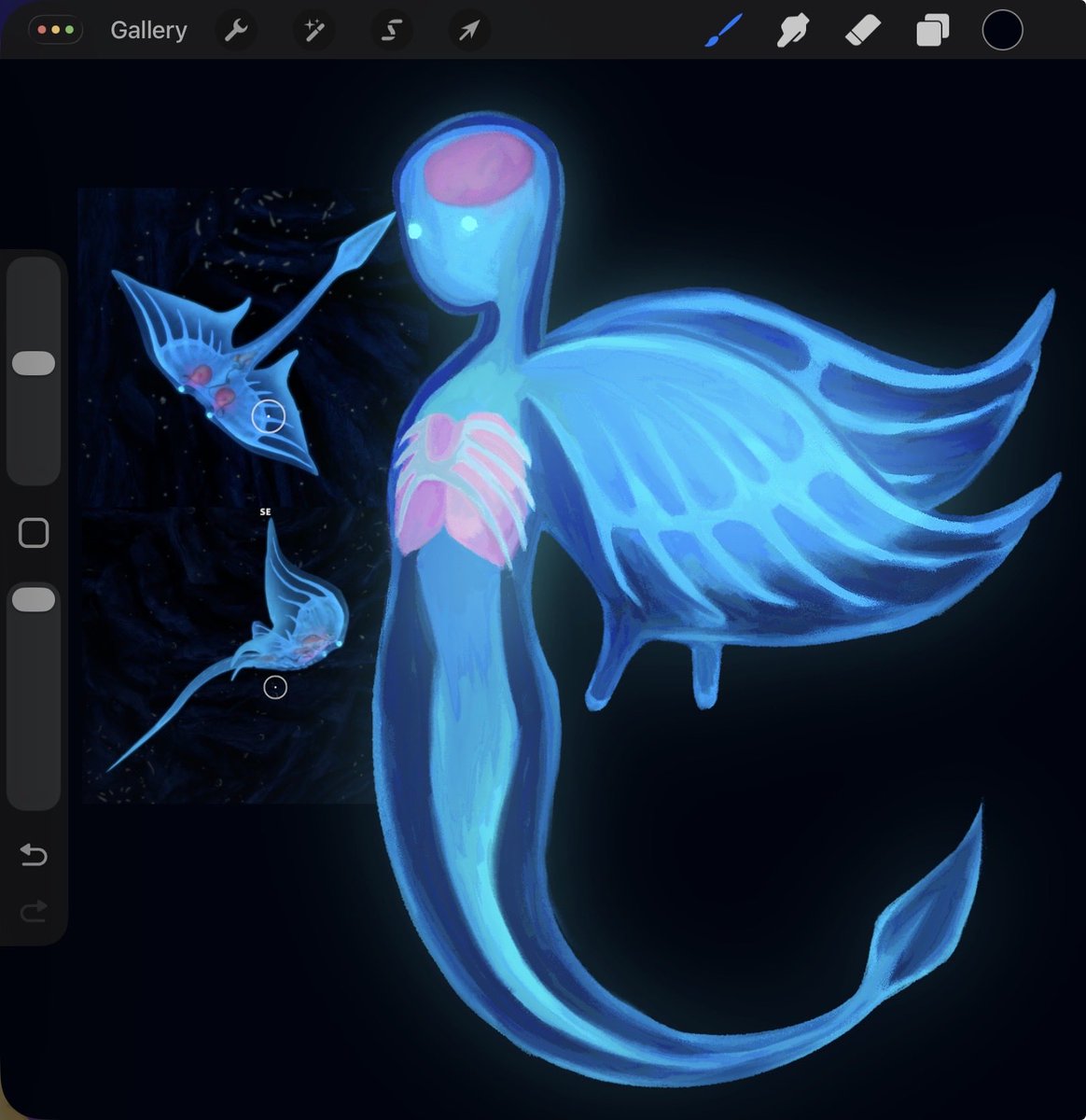The width and height of the screenshot is (1086, 1120).
Task: Open the Layers panel
Action: pos(932,31)
